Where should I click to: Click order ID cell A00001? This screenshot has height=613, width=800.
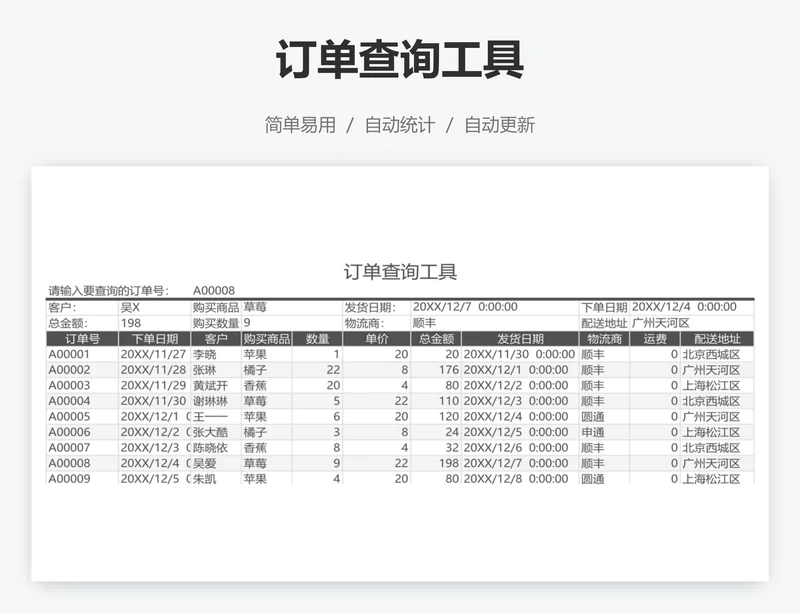[70, 354]
